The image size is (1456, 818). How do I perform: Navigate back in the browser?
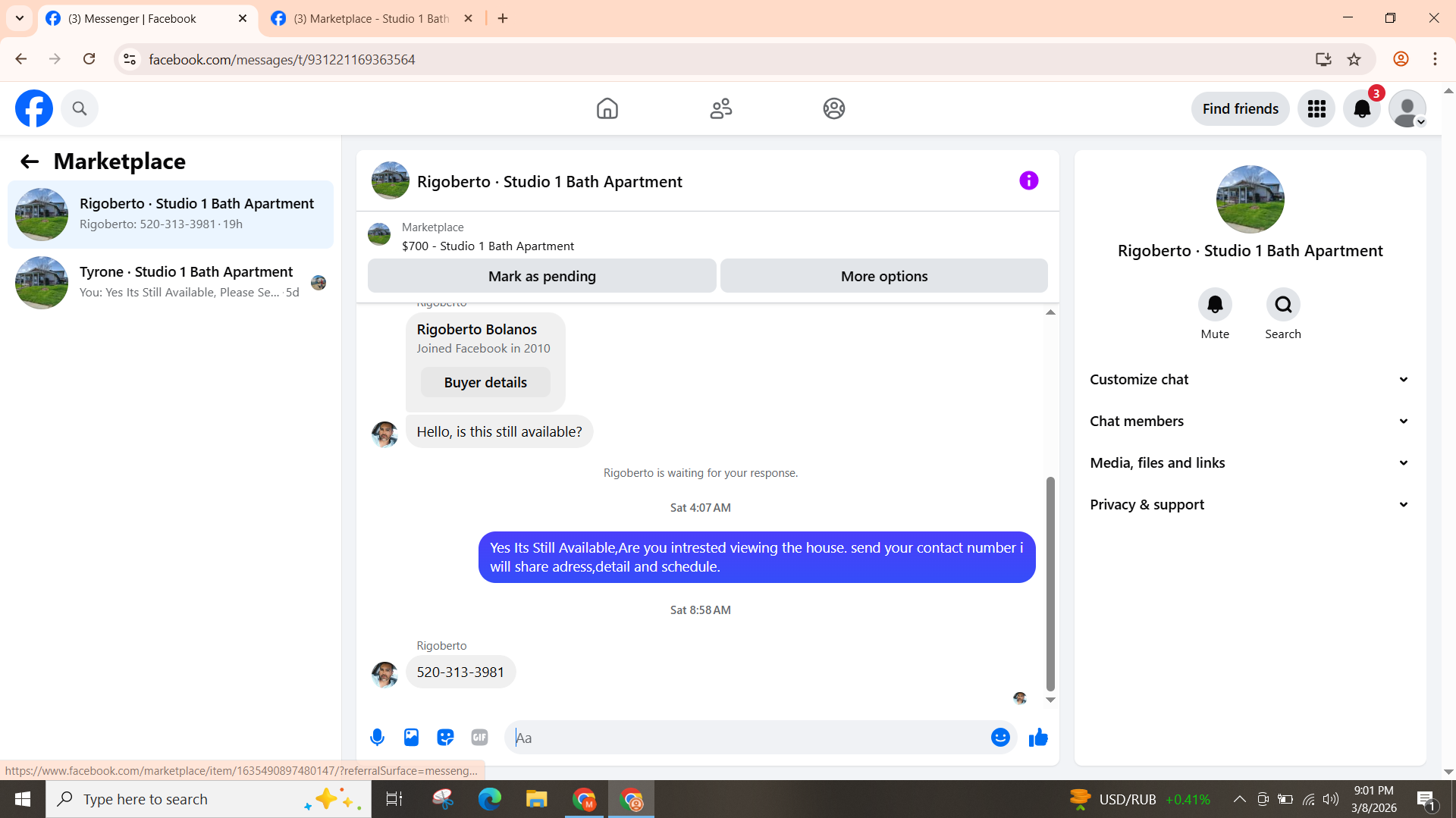20,59
